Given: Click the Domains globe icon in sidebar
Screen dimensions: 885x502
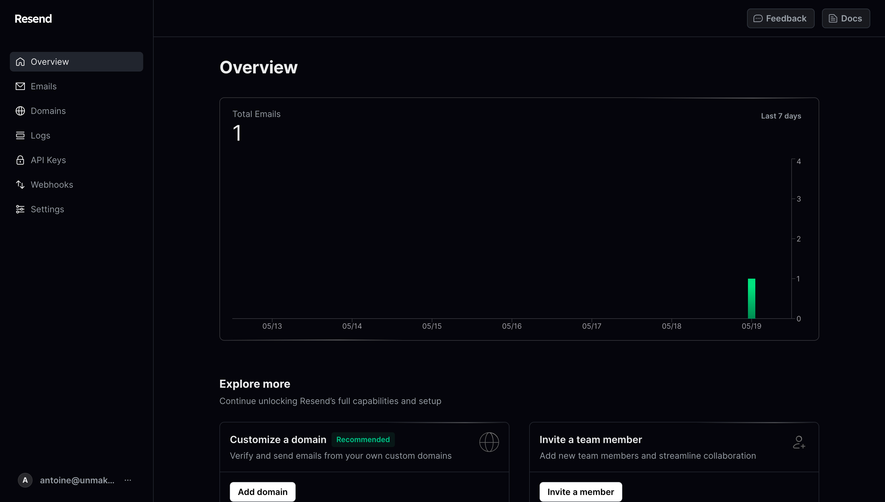Looking at the screenshot, I should click(20, 111).
